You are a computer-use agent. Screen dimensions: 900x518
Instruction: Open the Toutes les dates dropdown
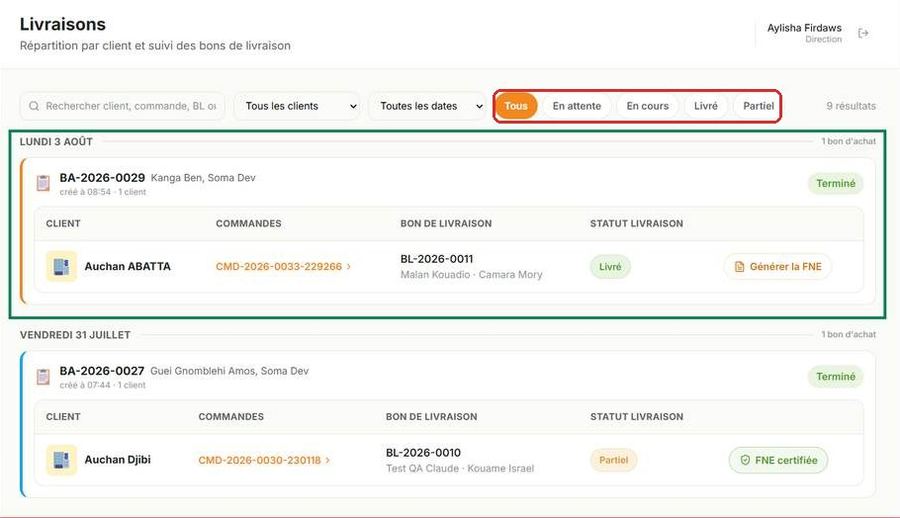pos(427,106)
